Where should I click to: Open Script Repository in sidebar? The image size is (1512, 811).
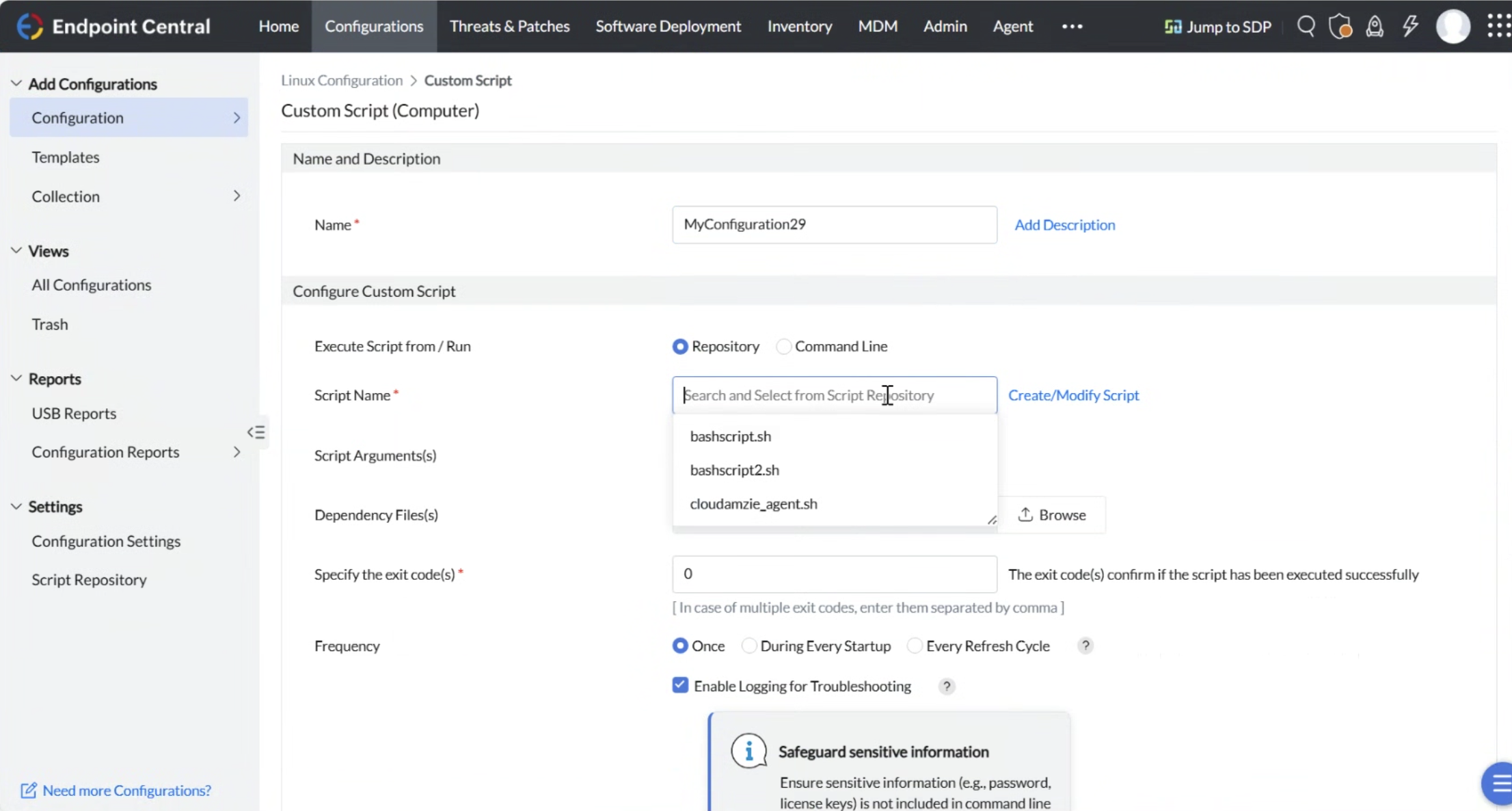coord(89,579)
